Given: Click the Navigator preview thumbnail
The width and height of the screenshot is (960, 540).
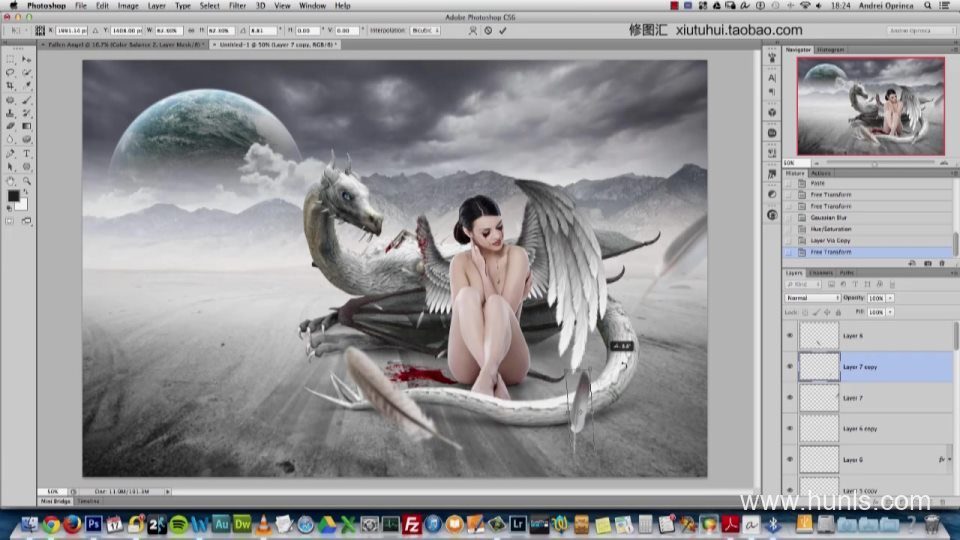Looking at the screenshot, I should [x=871, y=106].
